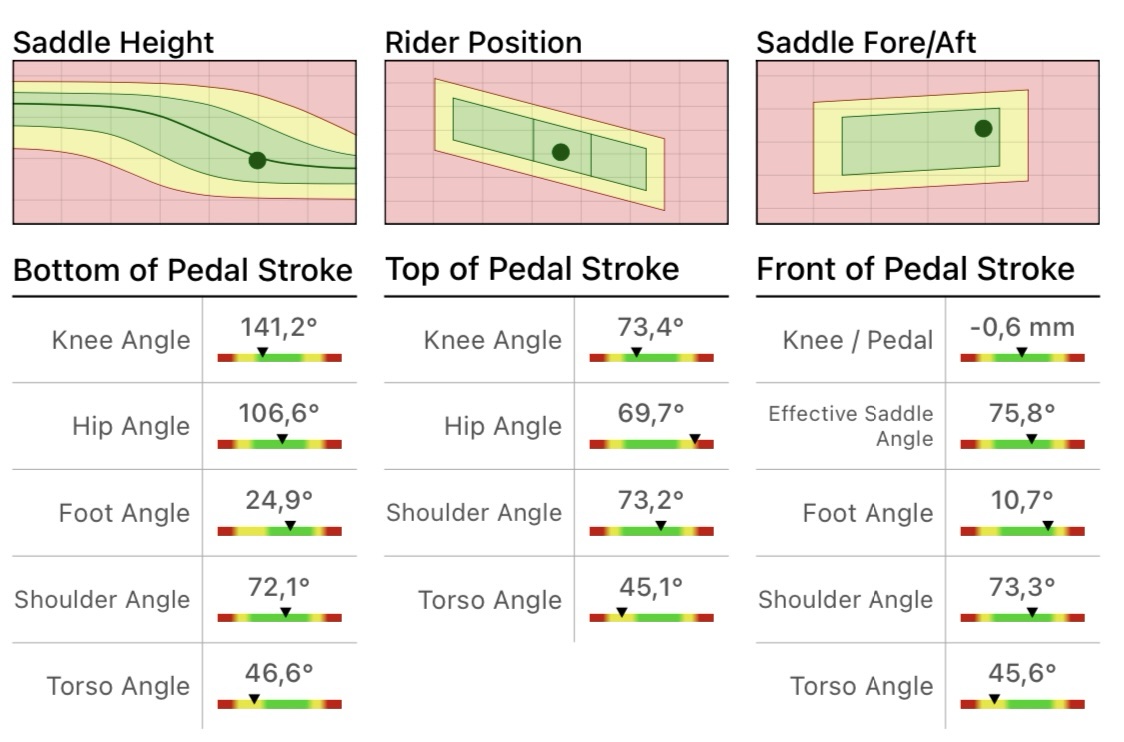Click the range bar under 10,7° foot angle
The width and height of the screenshot is (1124, 742).
[x=1022, y=531]
